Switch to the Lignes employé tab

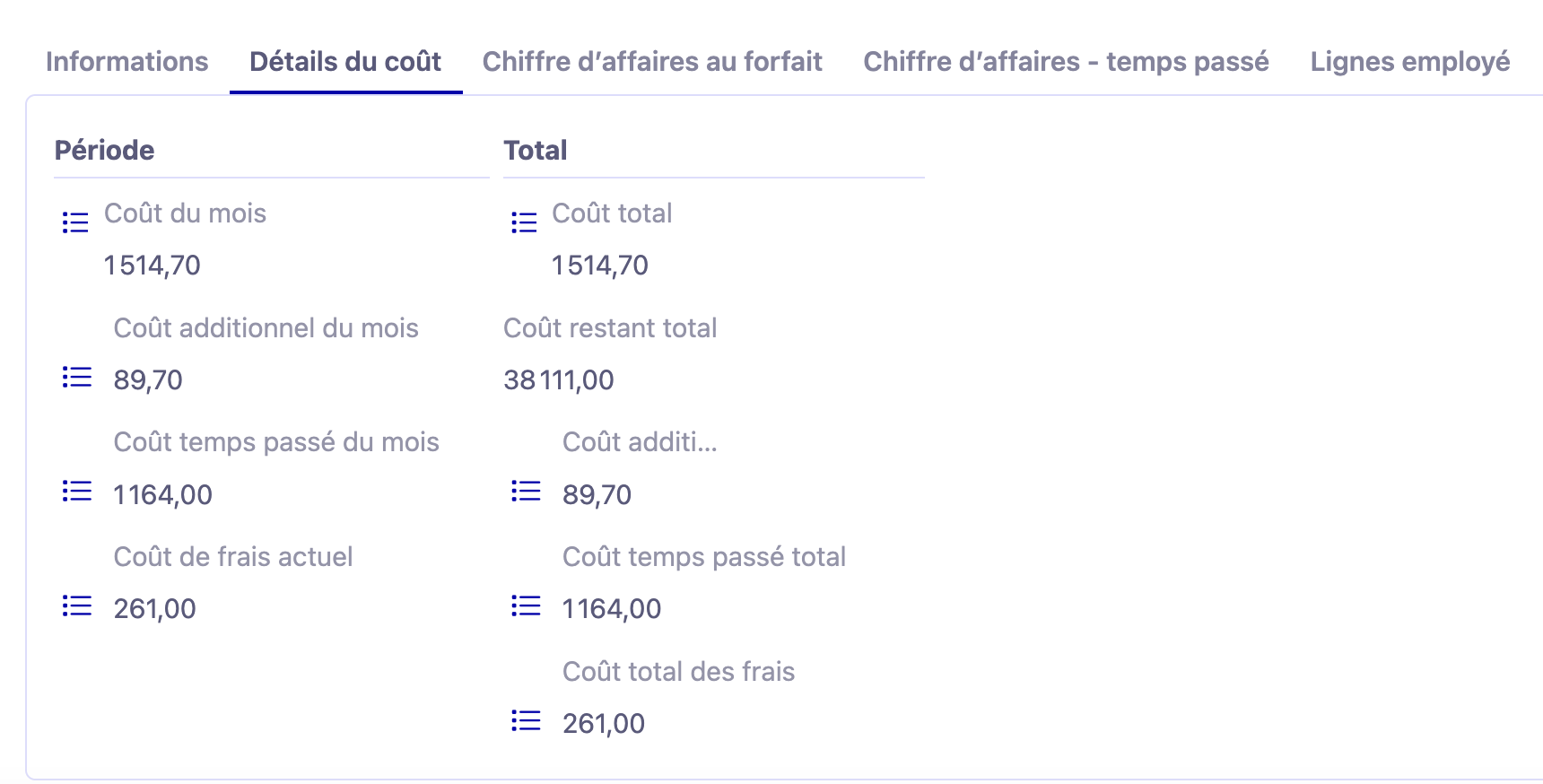click(x=1409, y=62)
